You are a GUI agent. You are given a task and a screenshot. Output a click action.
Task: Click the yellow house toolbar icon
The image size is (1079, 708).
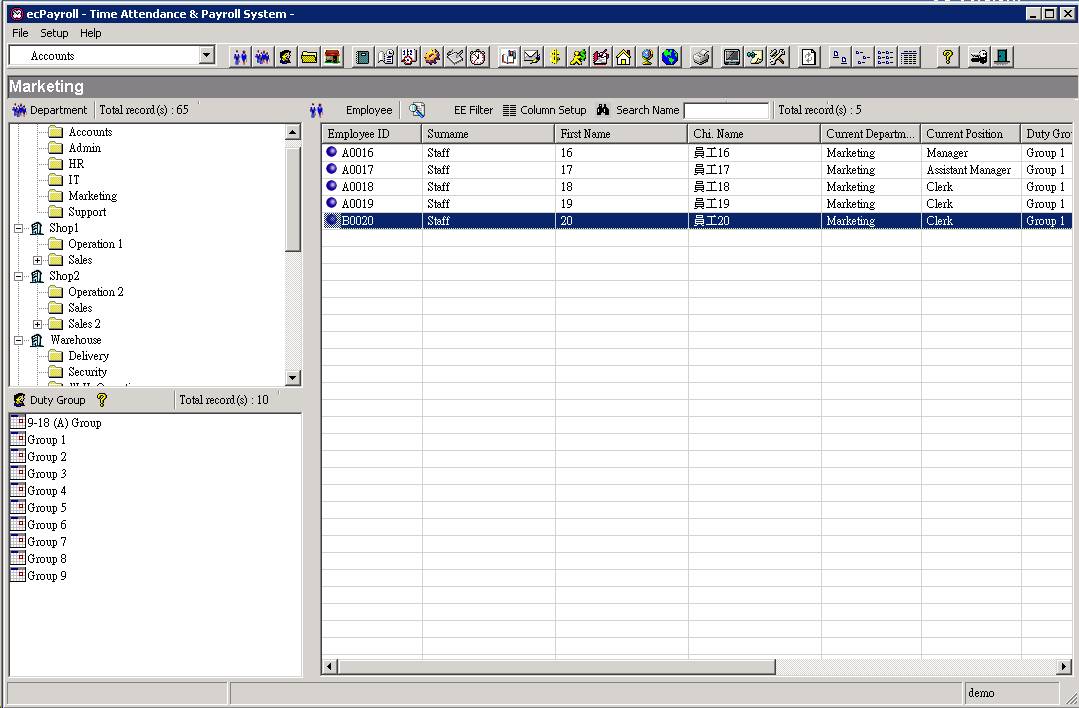click(623, 57)
